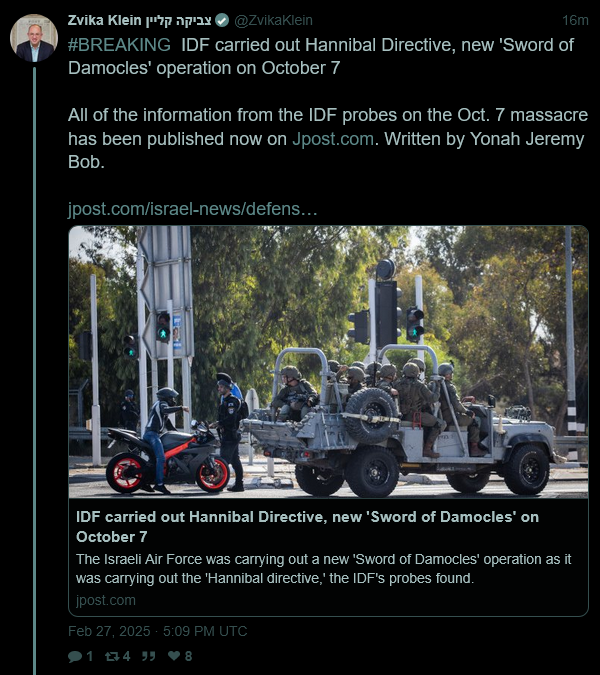Click the reply count number 1
Image resolution: width=600 pixels, height=675 pixels.
tap(90, 656)
